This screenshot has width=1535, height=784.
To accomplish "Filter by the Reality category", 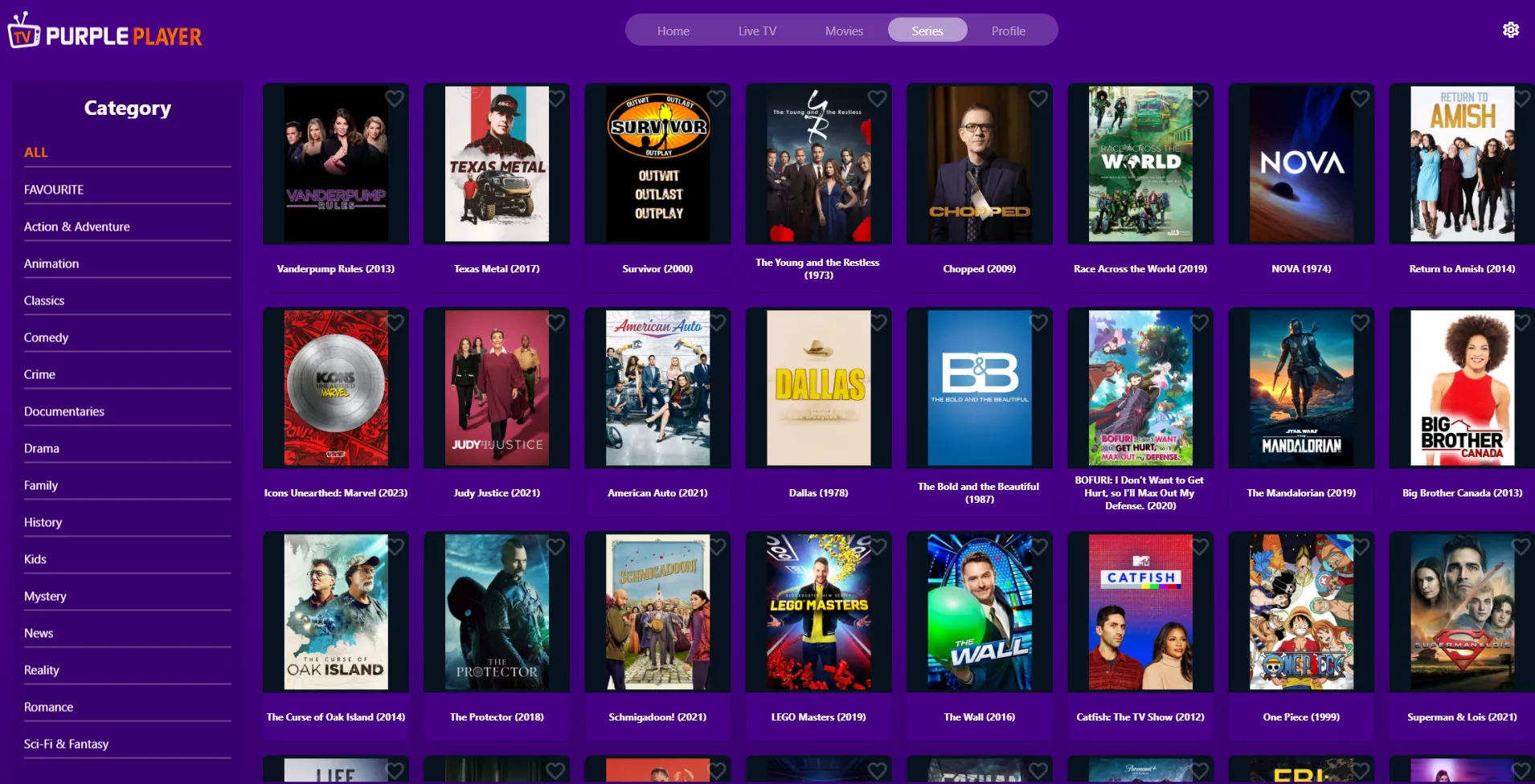I will (128, 670).
